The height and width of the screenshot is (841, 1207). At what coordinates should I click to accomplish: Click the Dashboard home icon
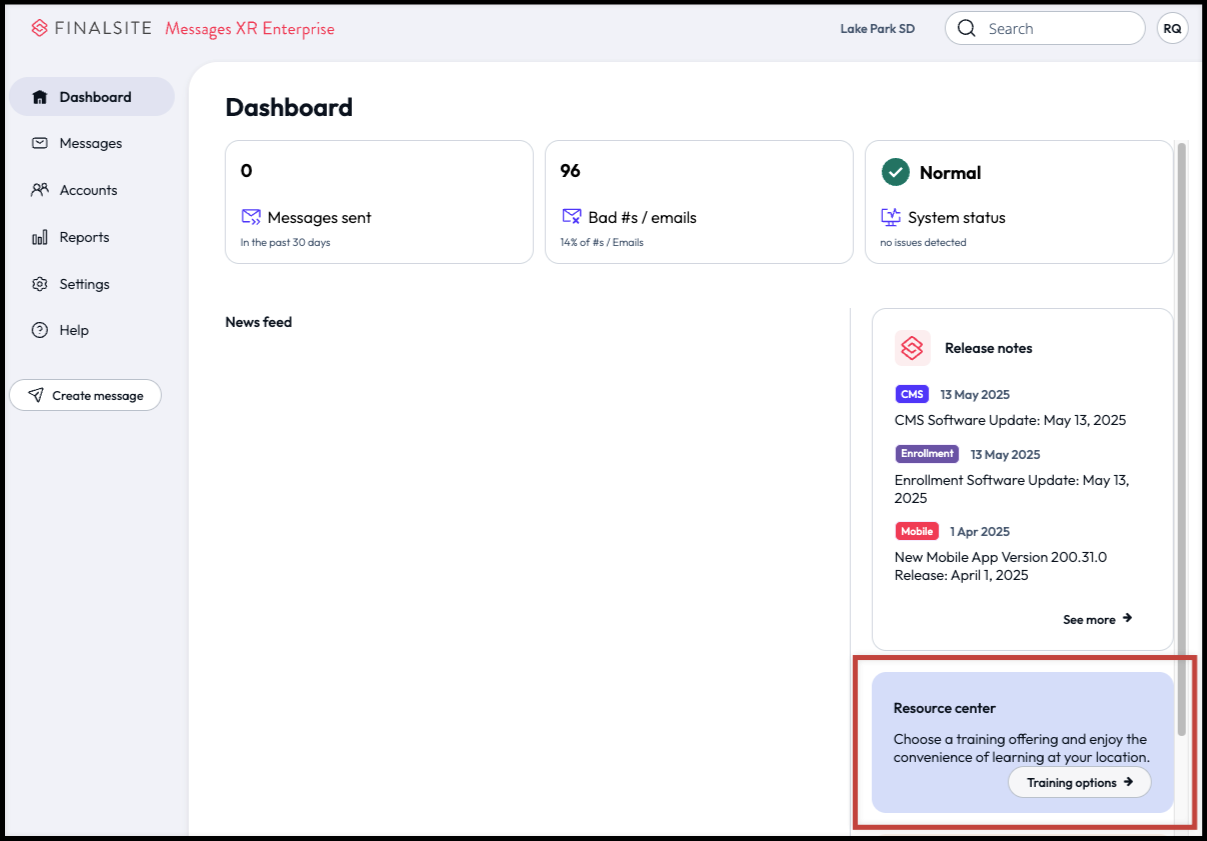pyautogui.click(x=40, y=97)
